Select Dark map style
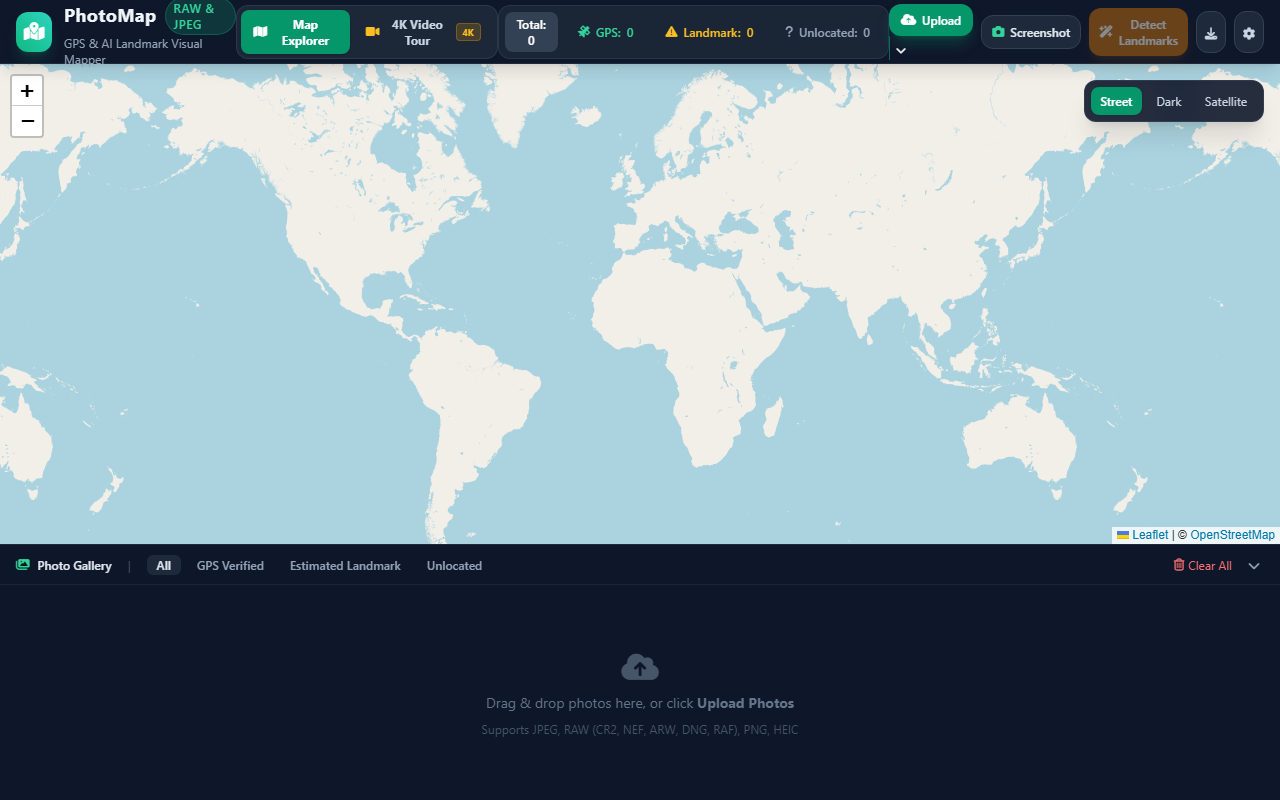Viewport: 1280px width, 800px height. [1169, 101]
